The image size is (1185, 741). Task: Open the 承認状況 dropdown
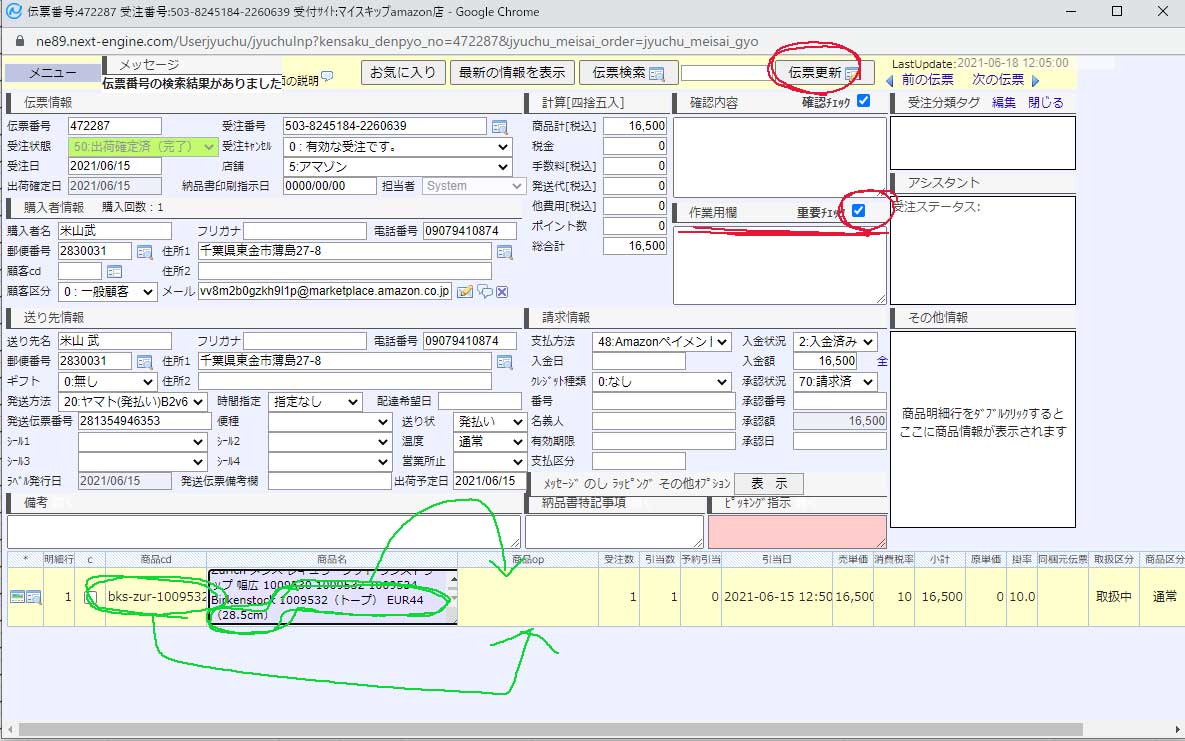click(836, 382)
